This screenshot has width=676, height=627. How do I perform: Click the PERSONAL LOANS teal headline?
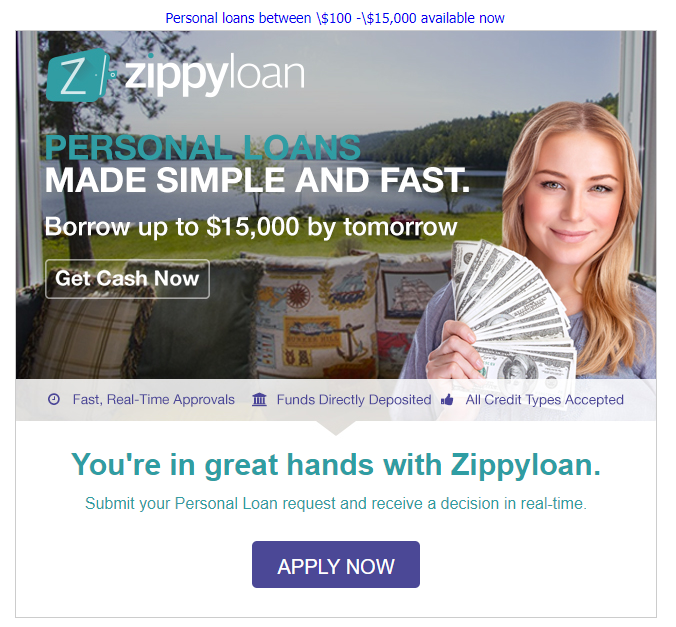pos(203,148)
